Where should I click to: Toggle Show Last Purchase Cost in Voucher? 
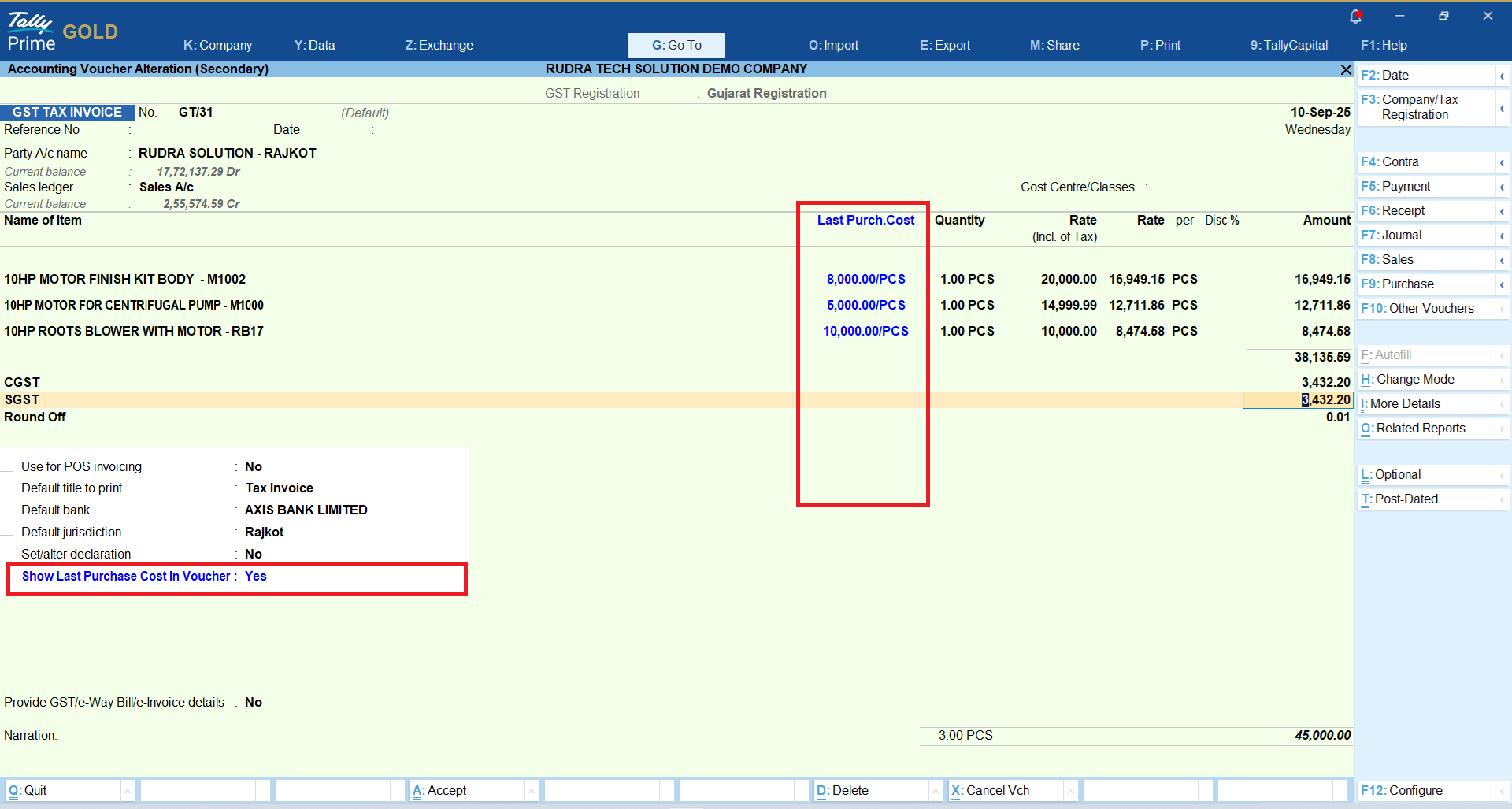click(256, 577)
